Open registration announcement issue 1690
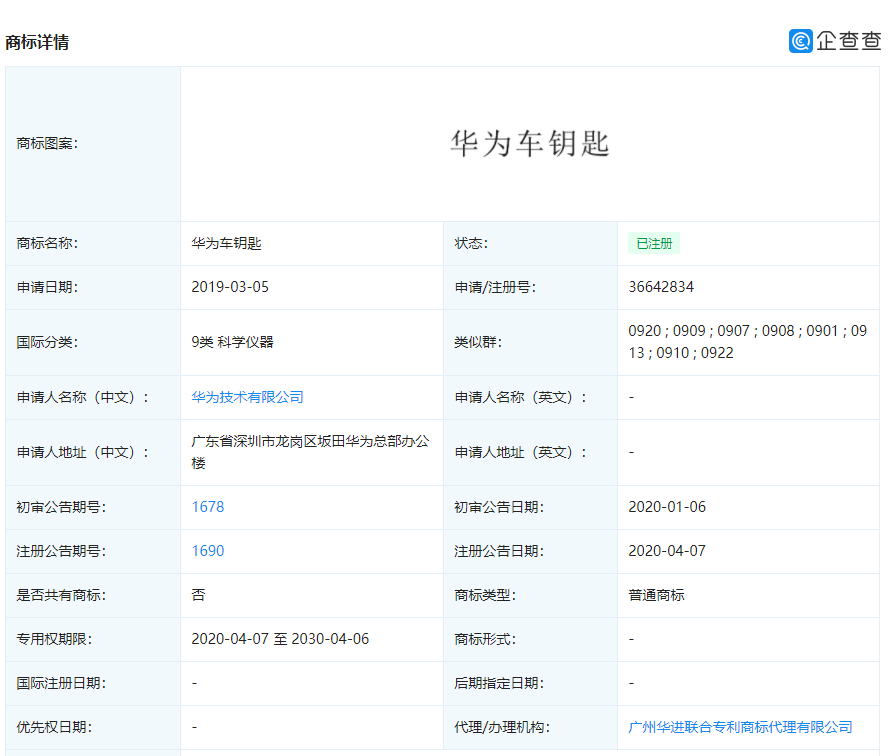Screen dimensions: 891x756 [x=208, y=551]
